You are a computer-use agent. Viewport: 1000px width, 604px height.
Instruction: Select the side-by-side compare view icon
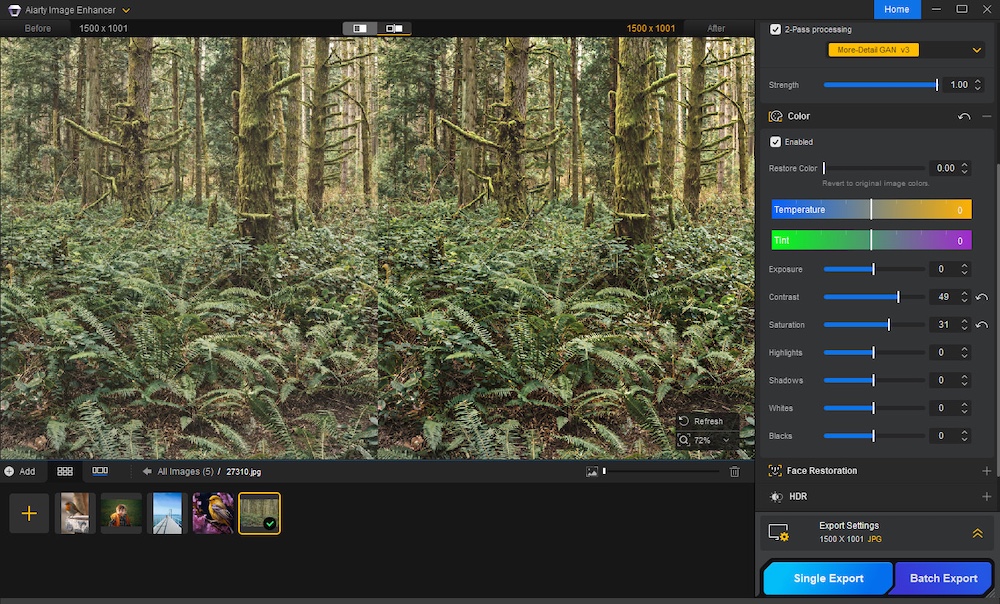coord(360,29)
